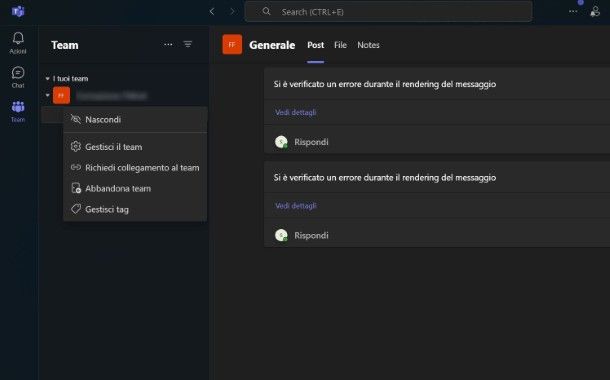Switch to the Post tab
The height and width of the screenshot is (380, 610).
coord(316,45)
